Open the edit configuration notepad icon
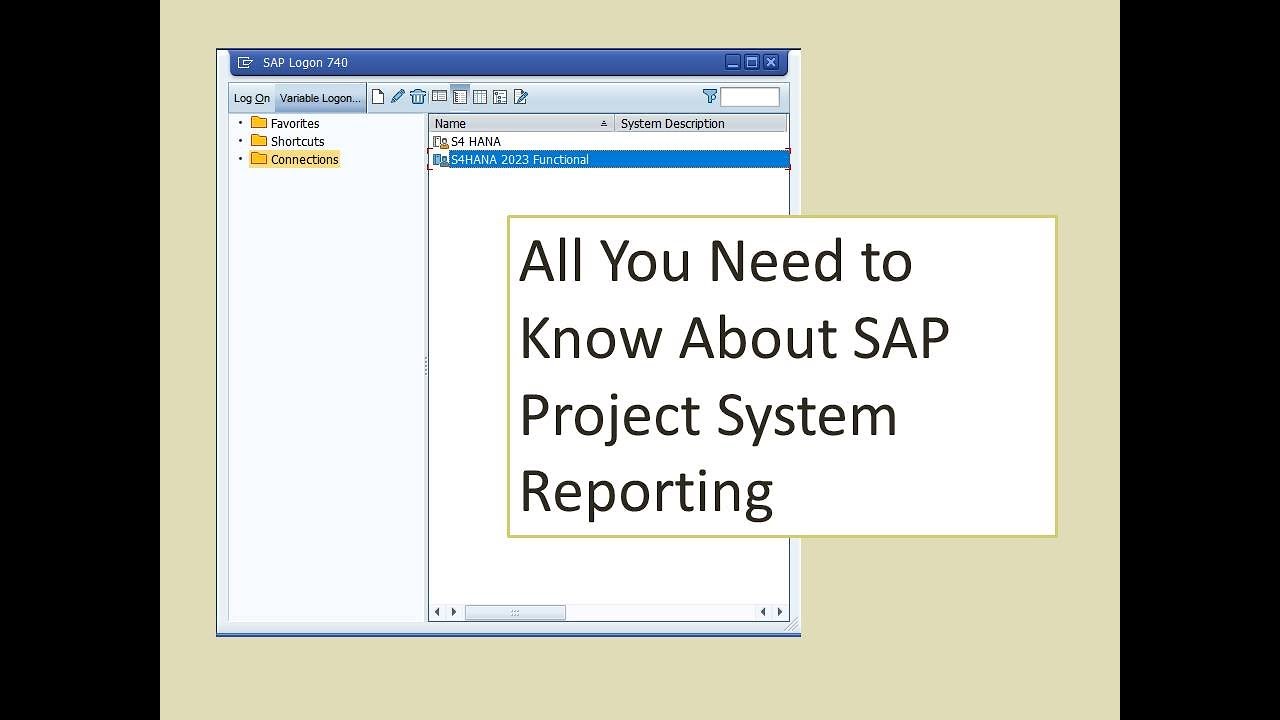 520,97
